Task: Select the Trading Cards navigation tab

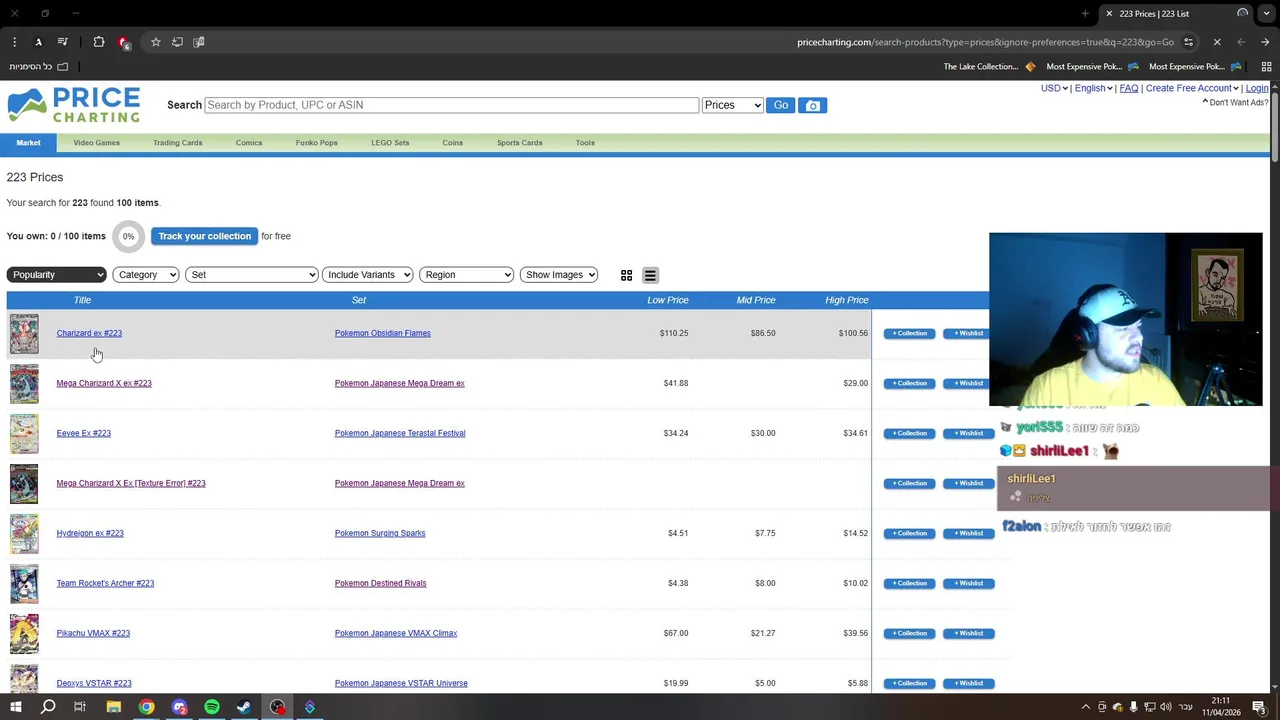Action: (178, 143)
